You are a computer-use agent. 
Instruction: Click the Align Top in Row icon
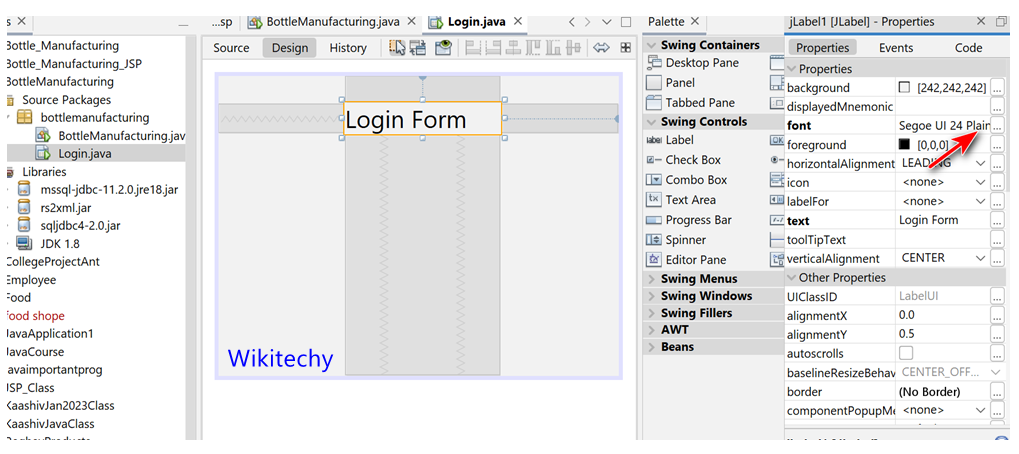533,47
